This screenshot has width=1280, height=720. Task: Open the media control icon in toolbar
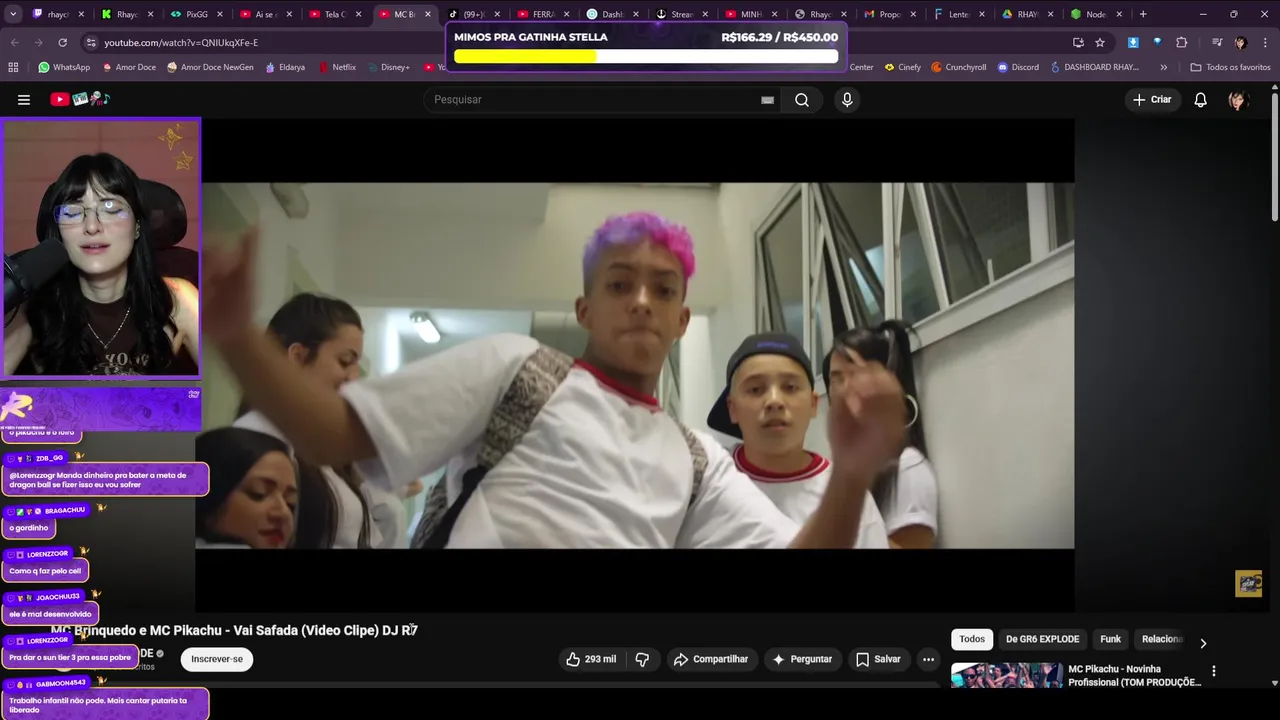click(1217, 42)
